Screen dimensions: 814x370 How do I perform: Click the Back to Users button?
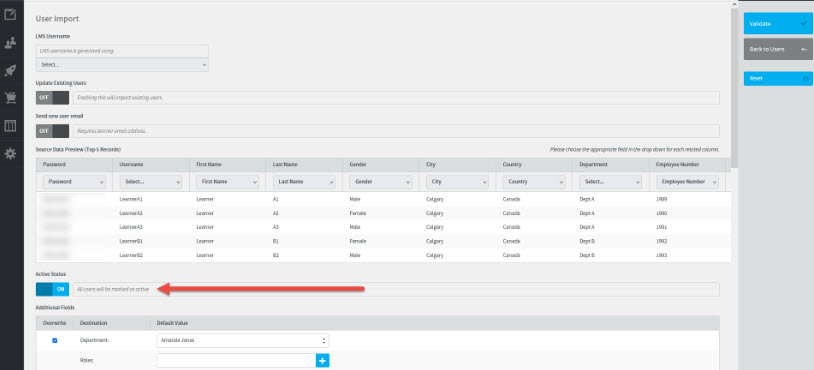778,49
